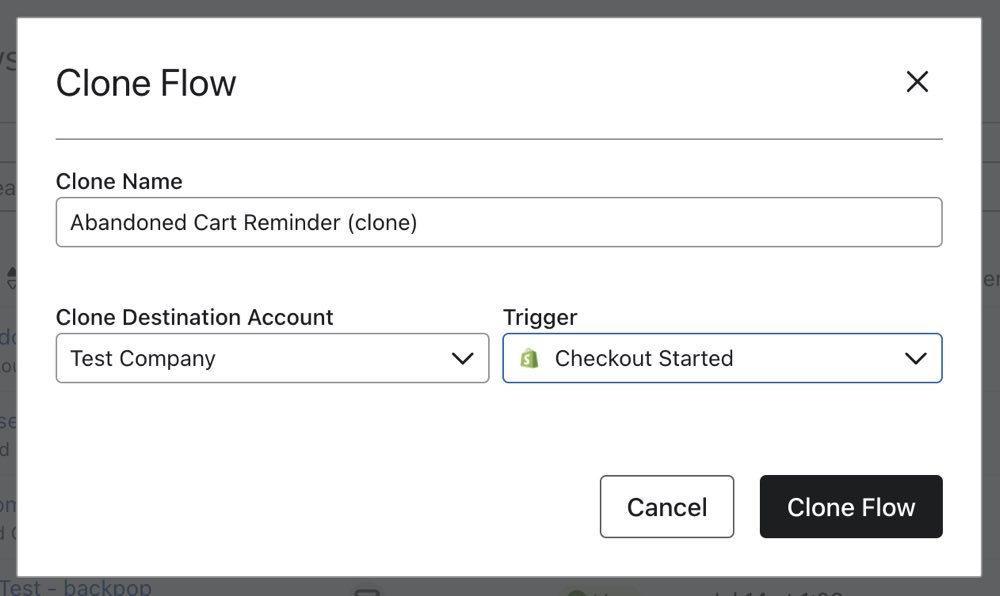Image resolution: width=1000 pixels, height=596 pixels.
Task: Click the chevron icon on the Trigger dropdown
Action: pyautogui.click(x=918, y=357)
